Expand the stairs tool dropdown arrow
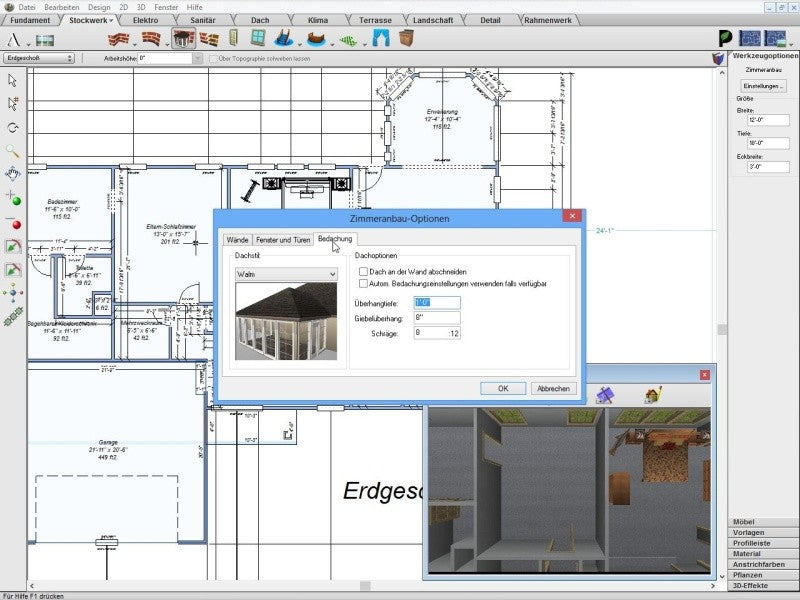 coord(299,45)
